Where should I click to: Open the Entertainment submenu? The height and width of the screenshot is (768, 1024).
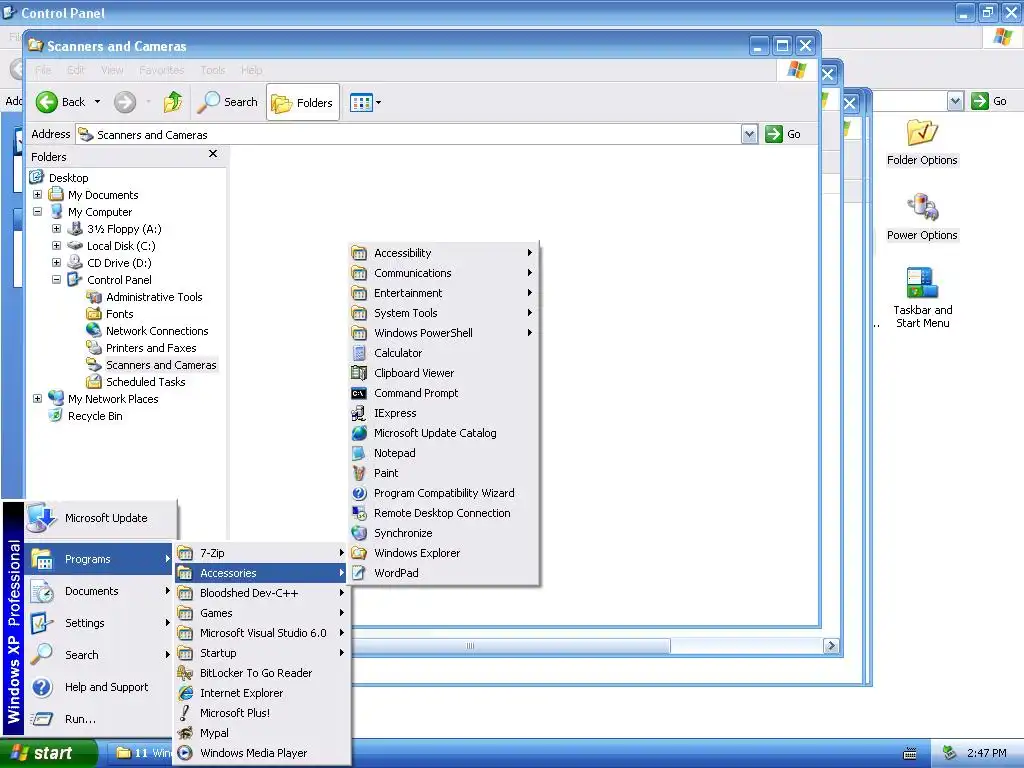pyautogui.click(x=444, y=293)
